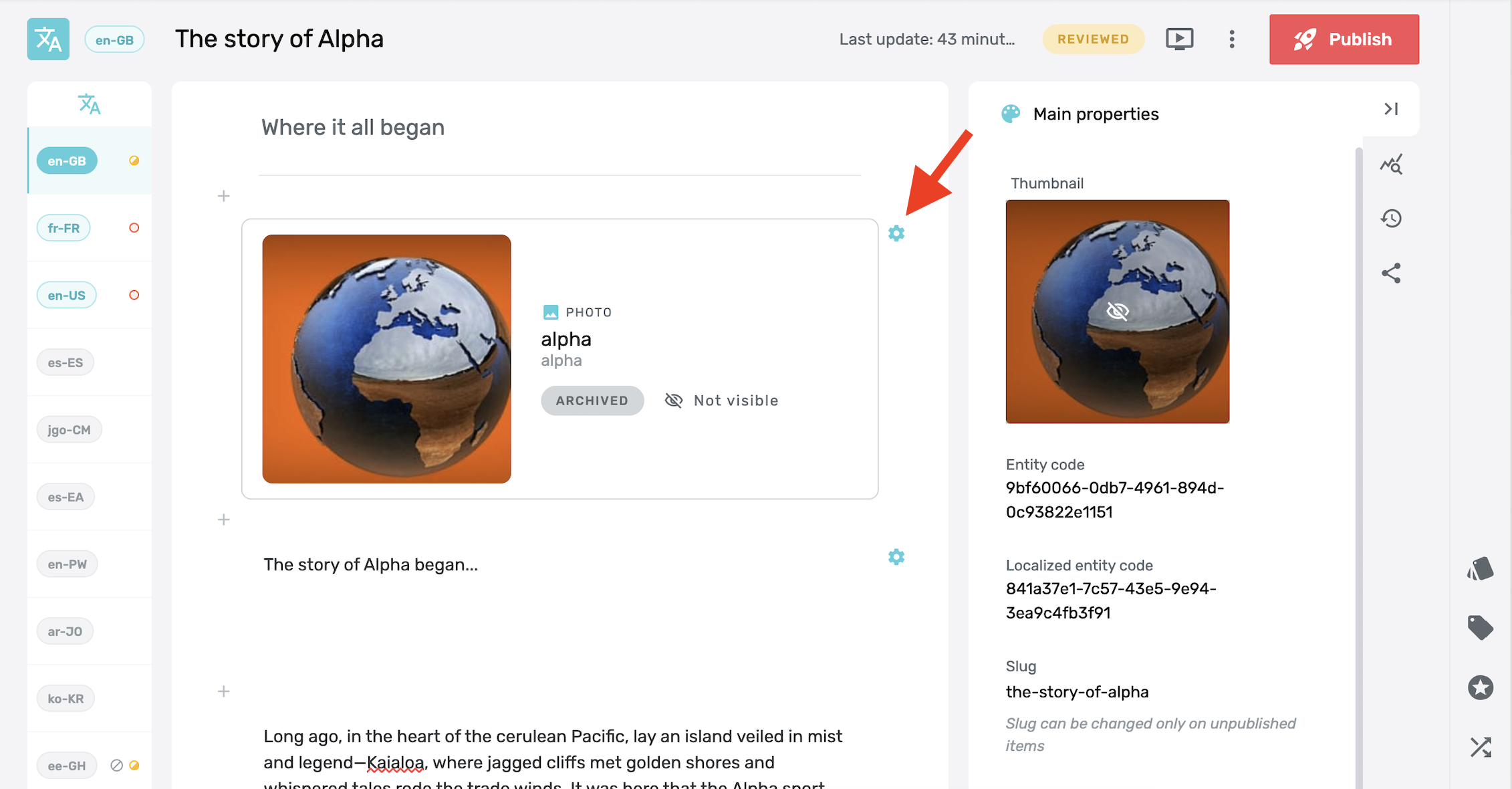Open settings gear for the alpha photo block
The width and height of the screenshot is (1512, 789).
click(896, 233)
